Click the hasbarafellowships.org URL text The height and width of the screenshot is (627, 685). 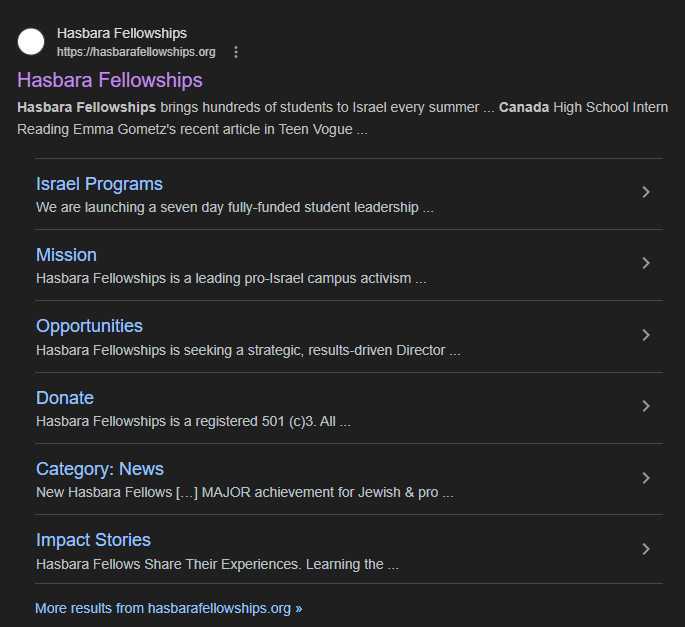(136, 52)
